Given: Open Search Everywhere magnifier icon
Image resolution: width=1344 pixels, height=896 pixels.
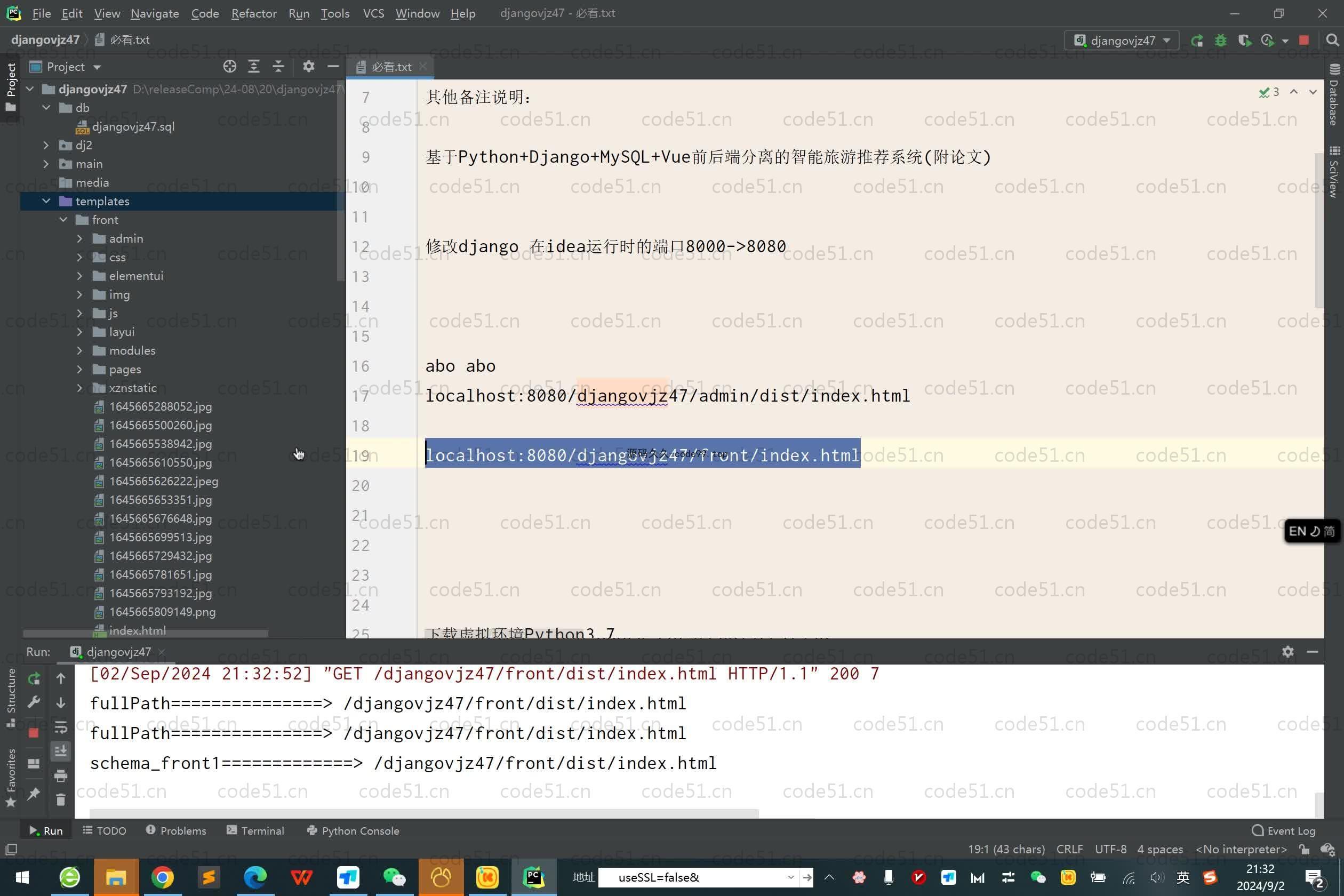Looking at the screenshot, I should click(x=1332, y=41).
